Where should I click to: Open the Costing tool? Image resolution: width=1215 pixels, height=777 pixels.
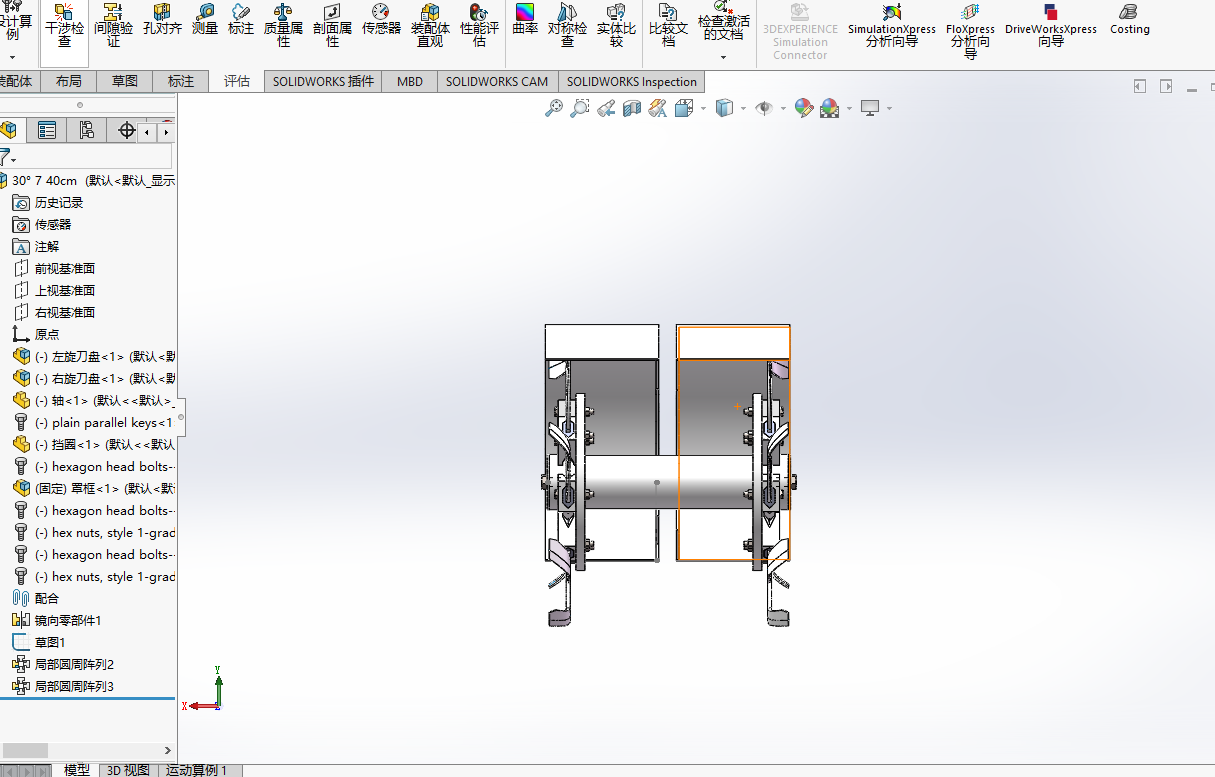coord(1130,20)
